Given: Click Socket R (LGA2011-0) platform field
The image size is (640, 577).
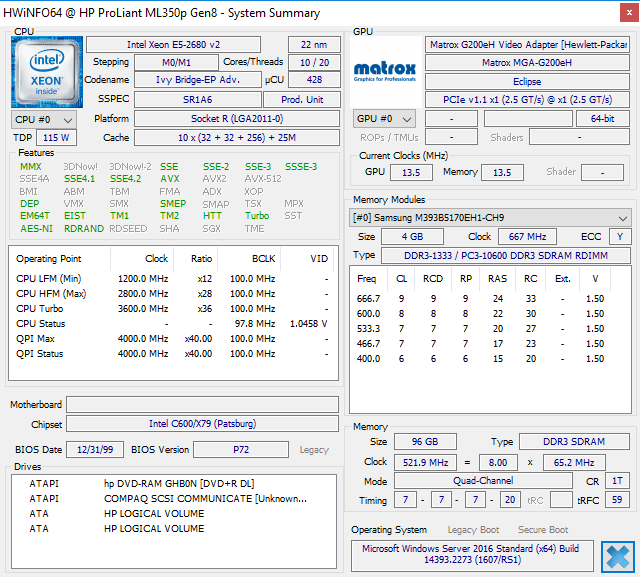Looking at the screenshot, I should tap(237, 119).
